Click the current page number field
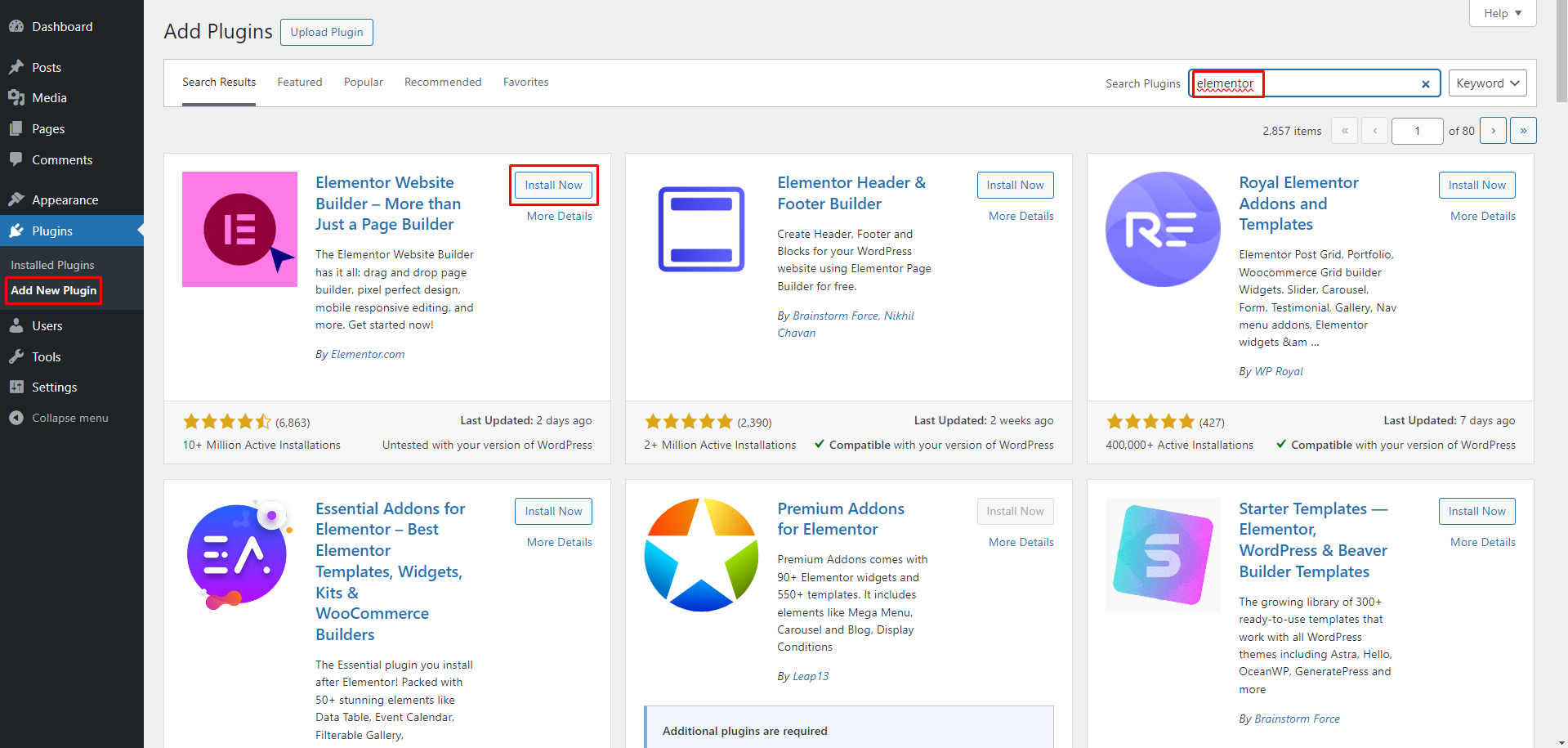The height and width of the screenshot is (748, 1568). 1417,131
